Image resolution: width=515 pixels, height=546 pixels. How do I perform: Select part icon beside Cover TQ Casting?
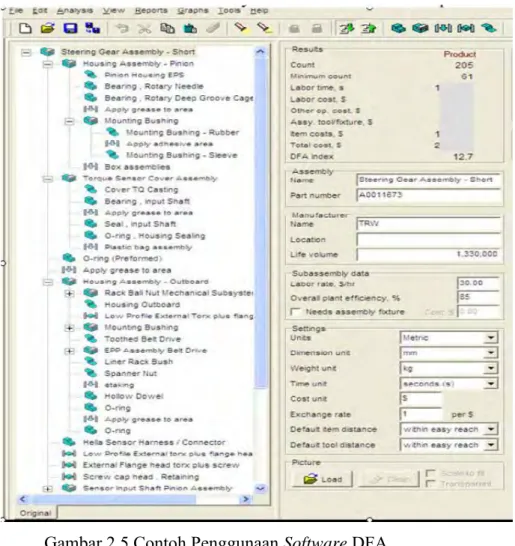pyautogui.click(x=91, y=189)
